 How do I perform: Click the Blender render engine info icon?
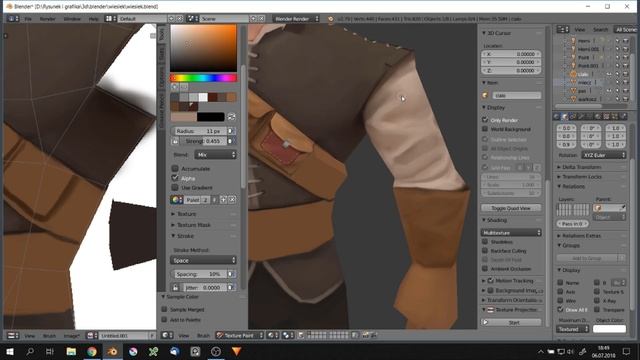tap(331, 19)
